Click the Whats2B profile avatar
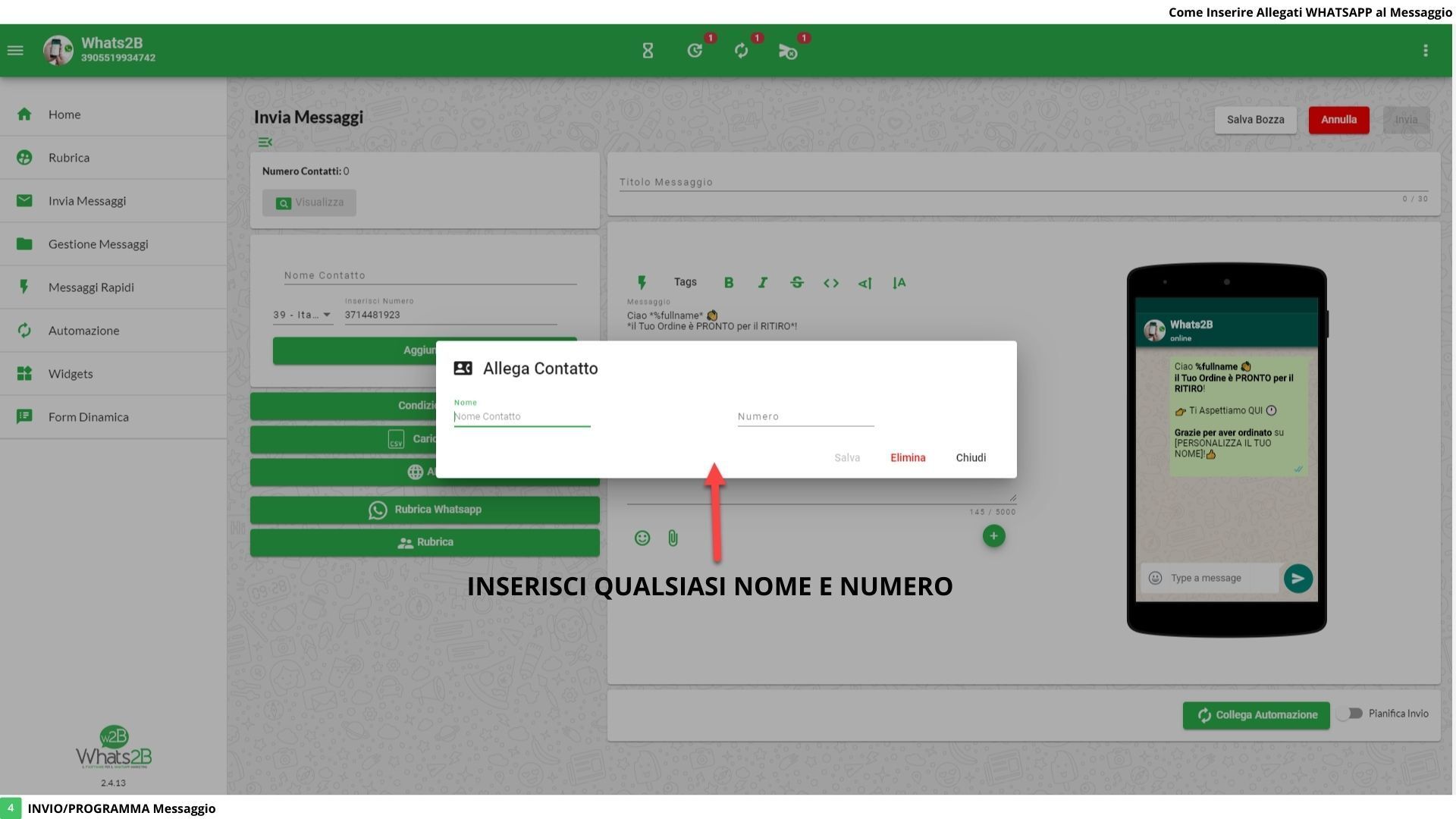The image size is (1456, 819). (58, 51)
